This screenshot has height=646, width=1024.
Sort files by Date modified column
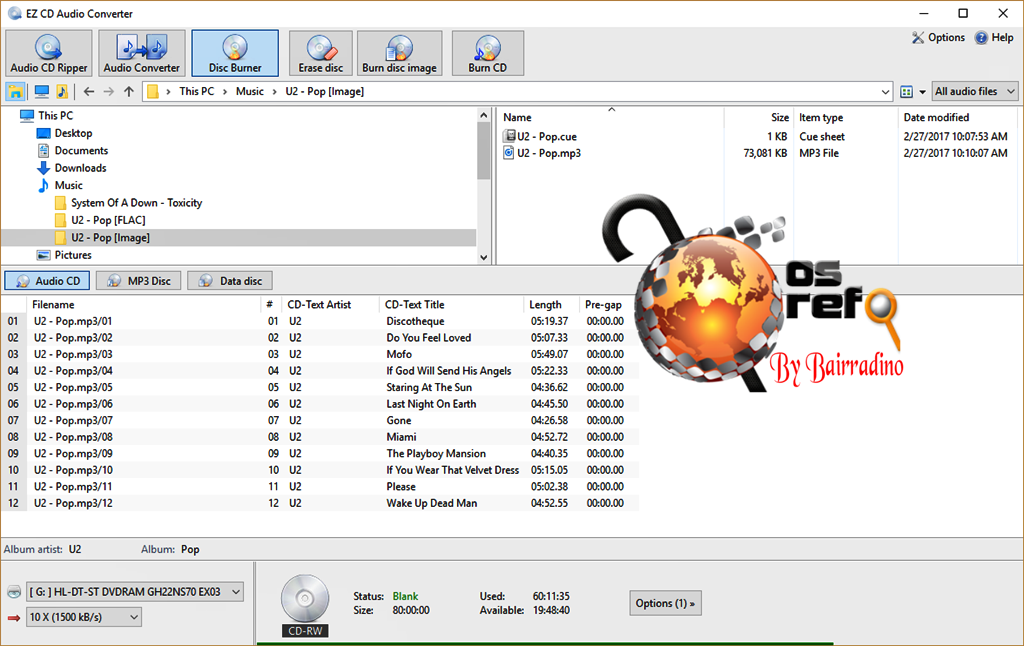936,118
